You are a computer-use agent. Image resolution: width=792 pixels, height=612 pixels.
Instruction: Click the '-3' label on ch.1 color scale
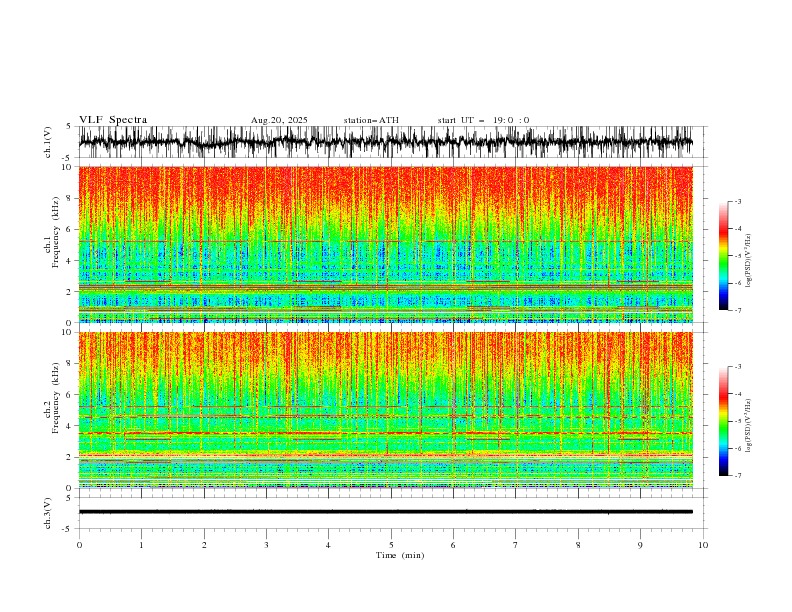point(738,201)
